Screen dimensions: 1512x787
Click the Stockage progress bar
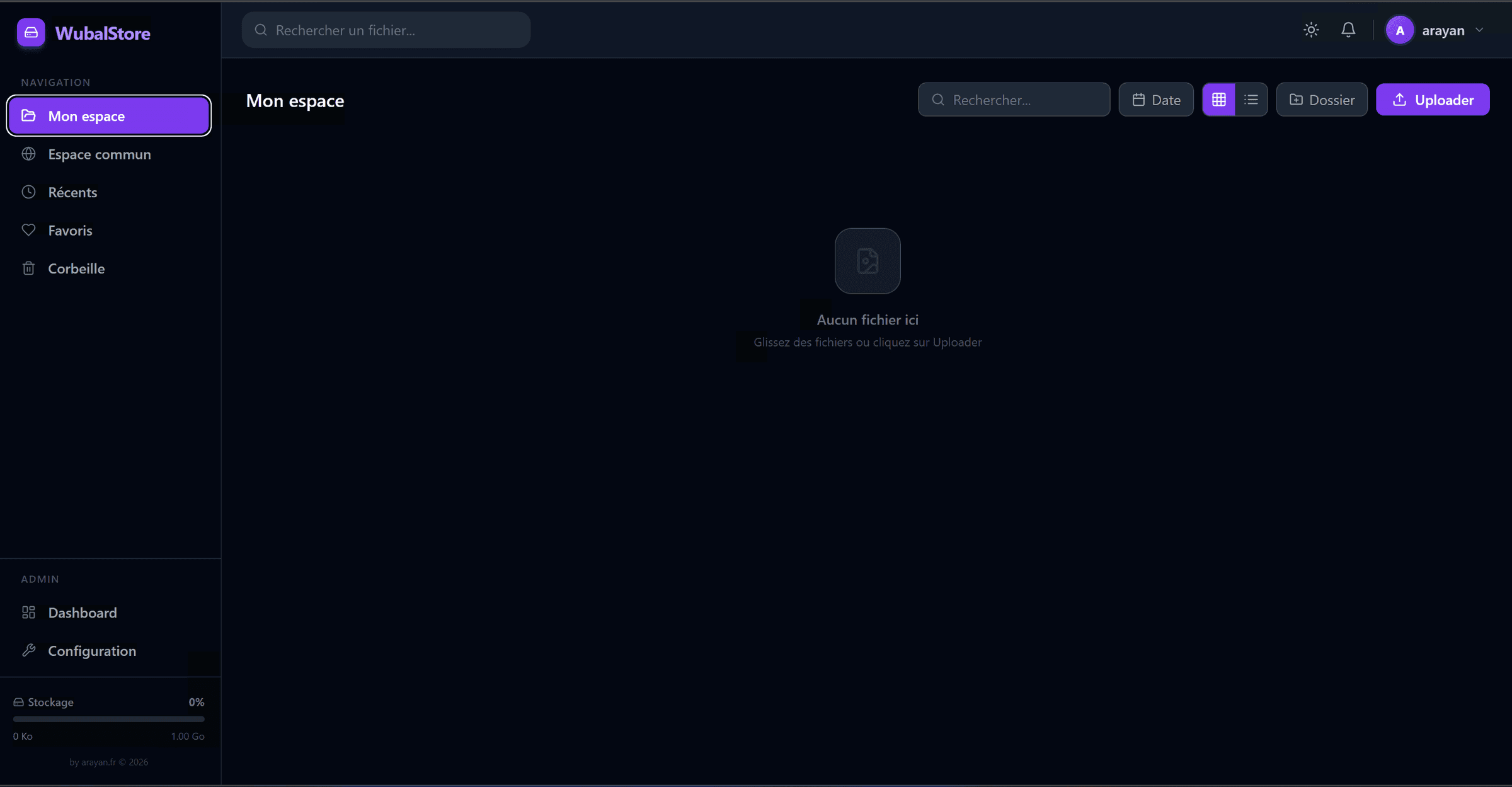point(109,719)
